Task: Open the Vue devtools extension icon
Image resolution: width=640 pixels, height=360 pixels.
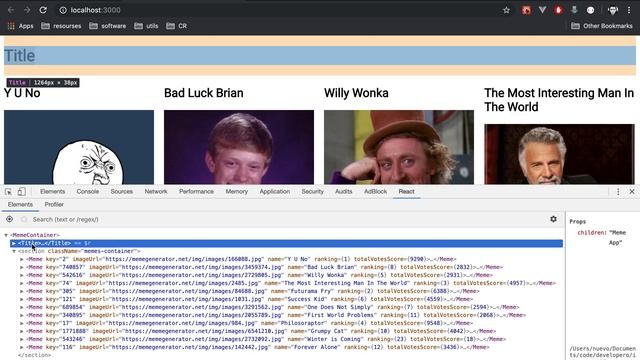Action: [x=542, y=10]
